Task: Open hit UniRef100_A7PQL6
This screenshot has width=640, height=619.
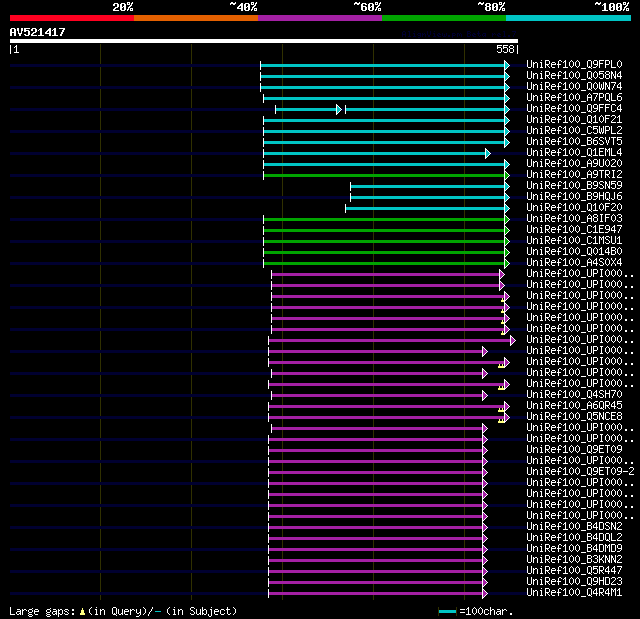Action: click(574, 98)
